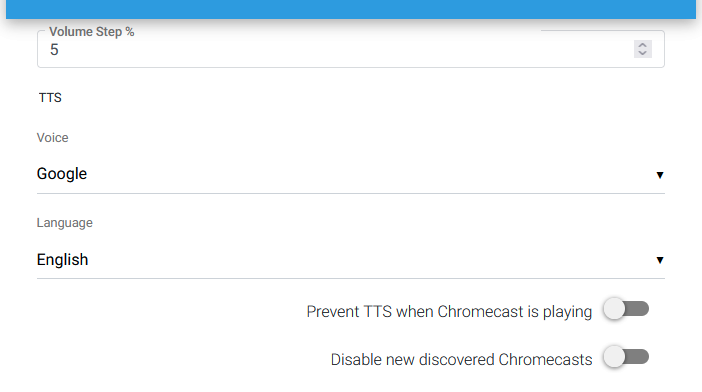Open the Voice selector showing Google

[x=351, y=174]
